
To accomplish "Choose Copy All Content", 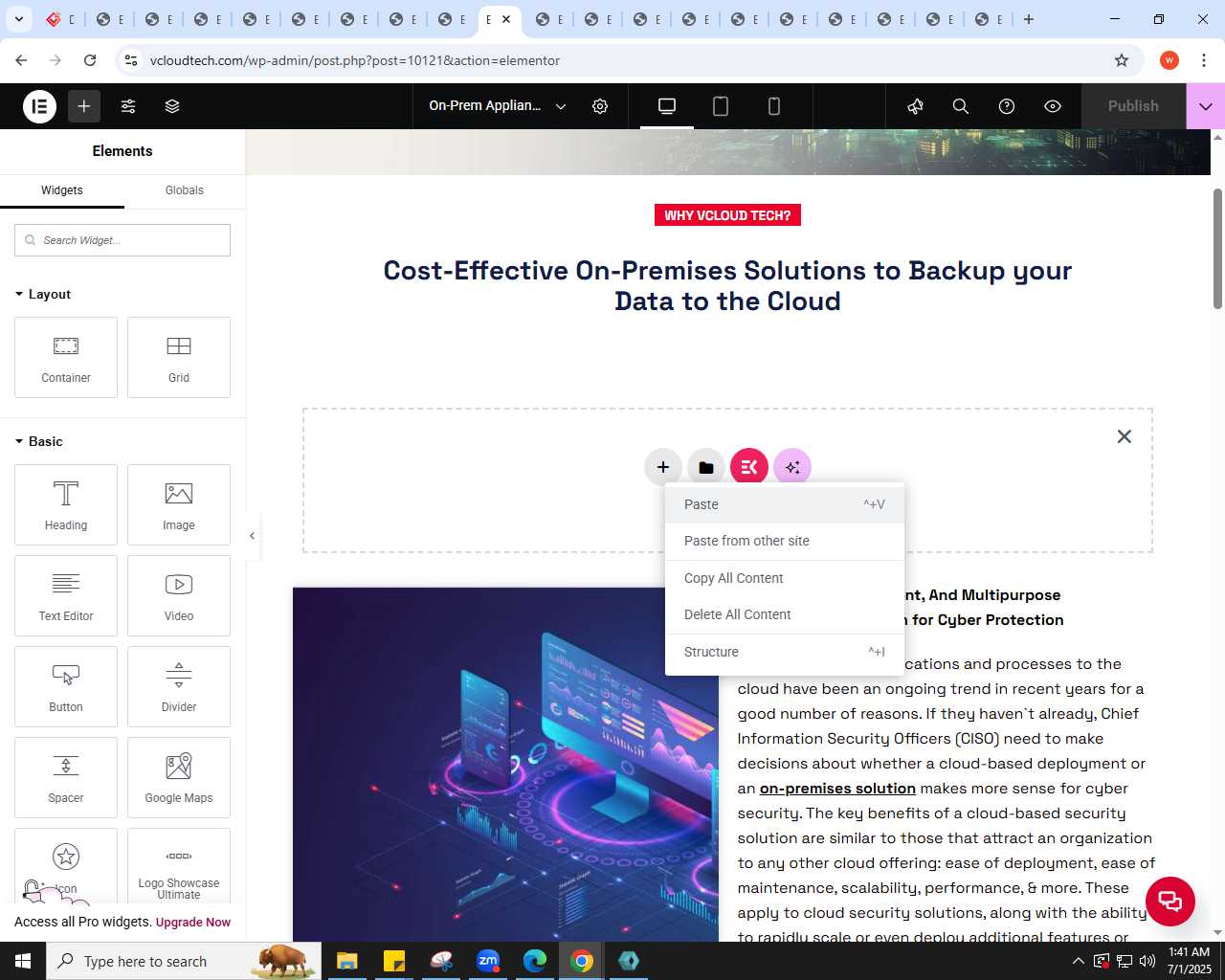I will click(785, 578).
